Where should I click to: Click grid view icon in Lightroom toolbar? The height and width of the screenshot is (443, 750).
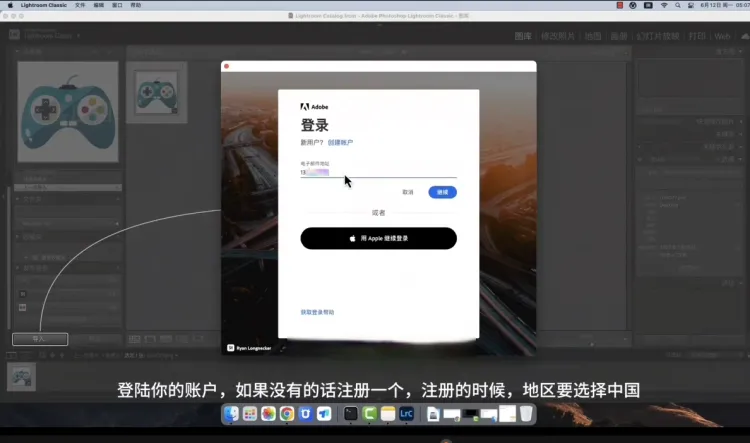click(x=134, y=339)
